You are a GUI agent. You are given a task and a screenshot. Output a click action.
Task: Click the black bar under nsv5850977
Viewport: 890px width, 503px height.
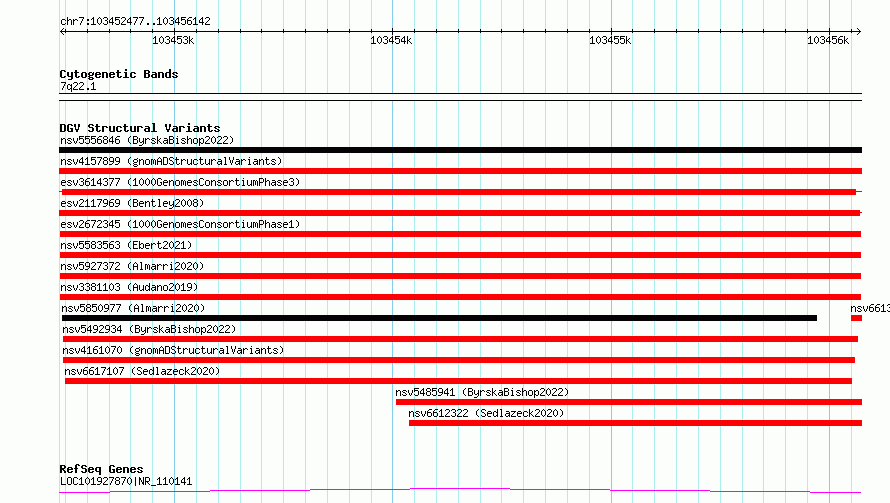pos(439,318)
